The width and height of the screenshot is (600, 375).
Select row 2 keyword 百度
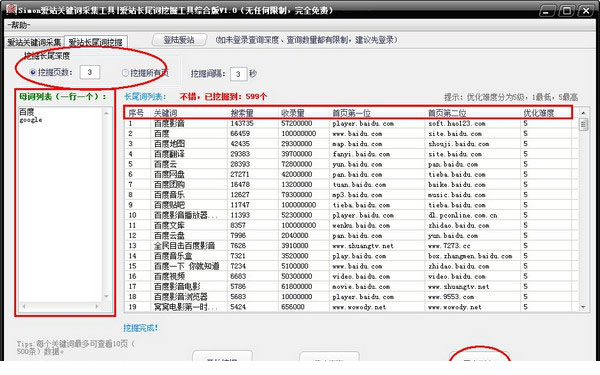click(161, 134)
